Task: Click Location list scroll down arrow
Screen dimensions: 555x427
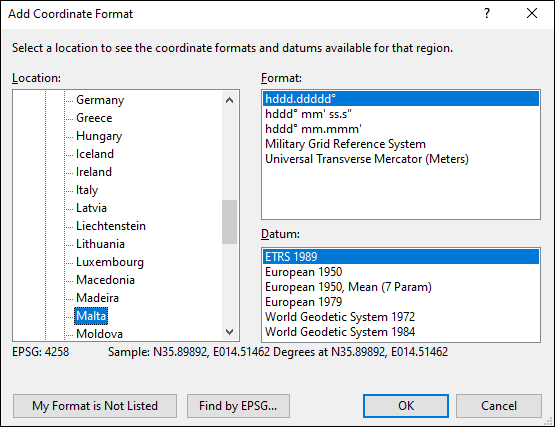Action: (x=229, y=332)
